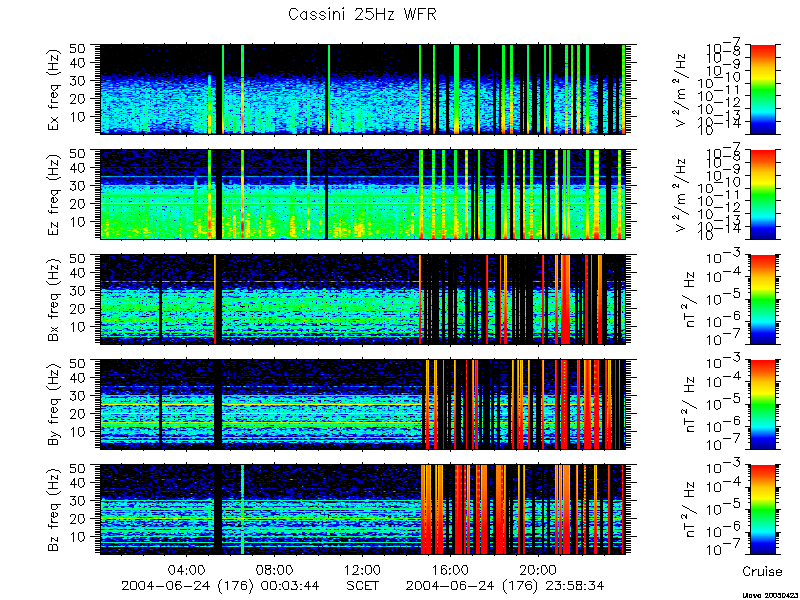This screenshot has width=800, height=600.
Task: Click the Bx color bar 'nT²/Hz' unit label
Action: coord(689,299)
